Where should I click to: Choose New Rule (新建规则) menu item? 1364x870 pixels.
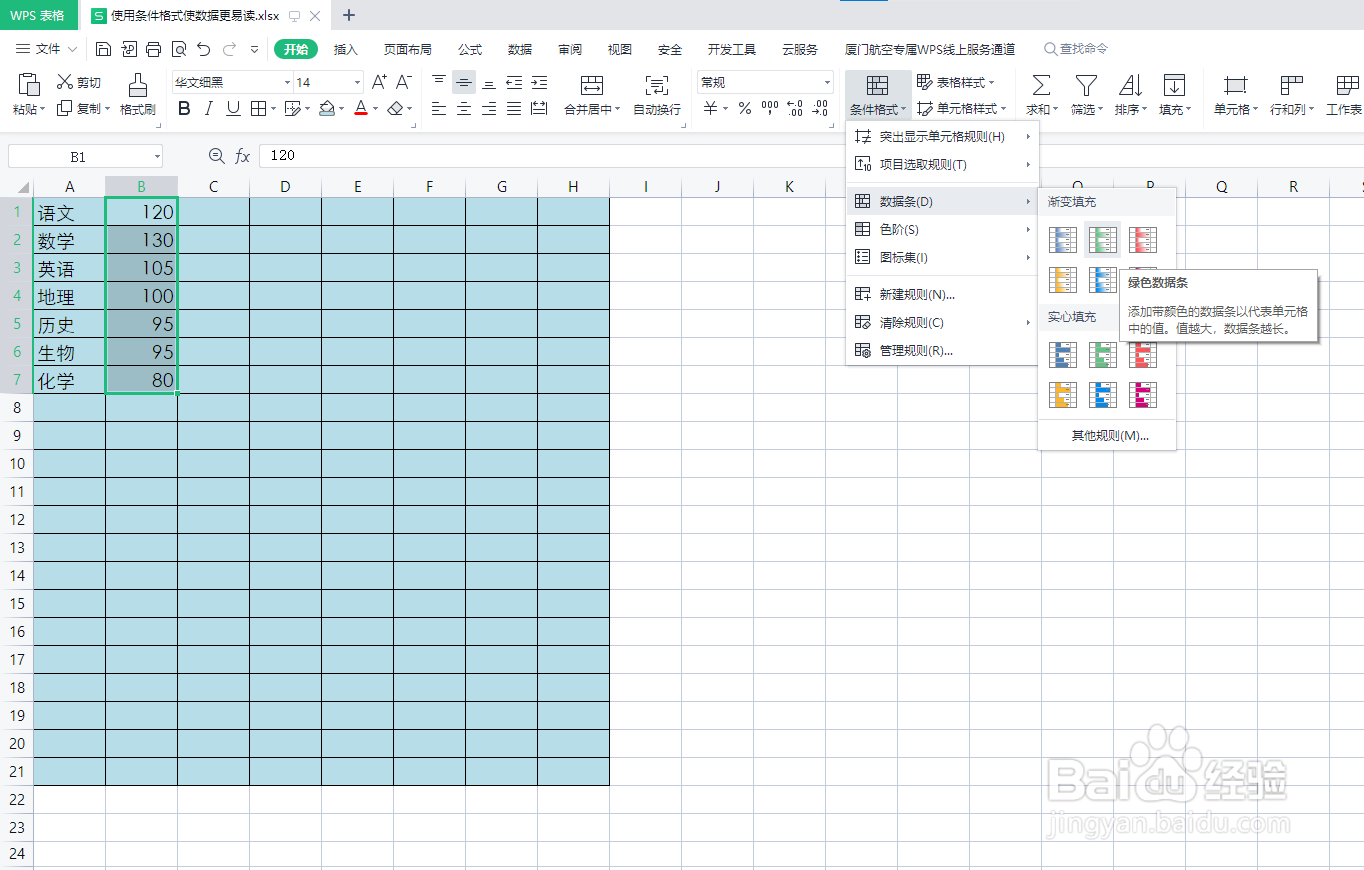(943, 295)
